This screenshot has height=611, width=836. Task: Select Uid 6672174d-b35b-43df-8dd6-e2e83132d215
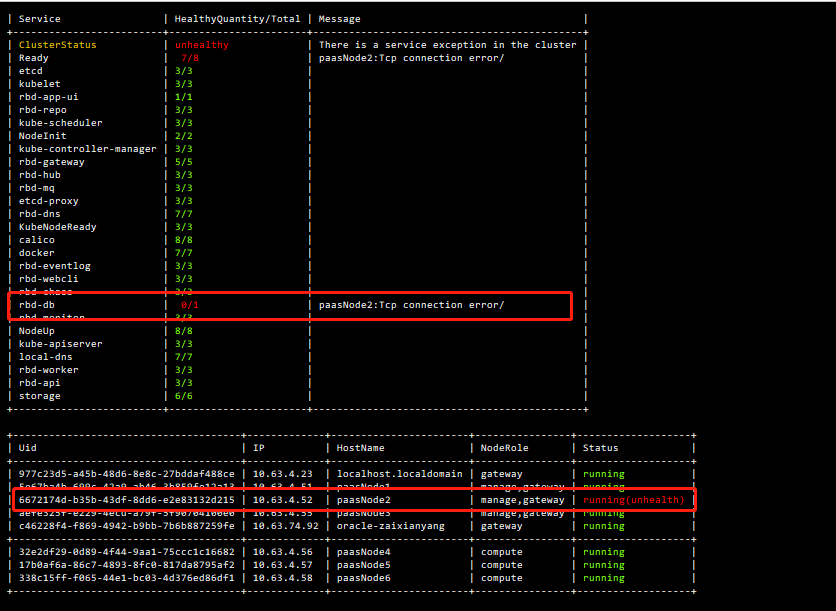click(126, 500)
